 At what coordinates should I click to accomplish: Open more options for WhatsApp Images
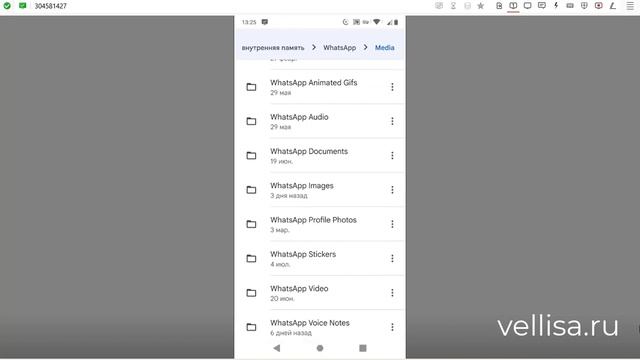[392, 190]
